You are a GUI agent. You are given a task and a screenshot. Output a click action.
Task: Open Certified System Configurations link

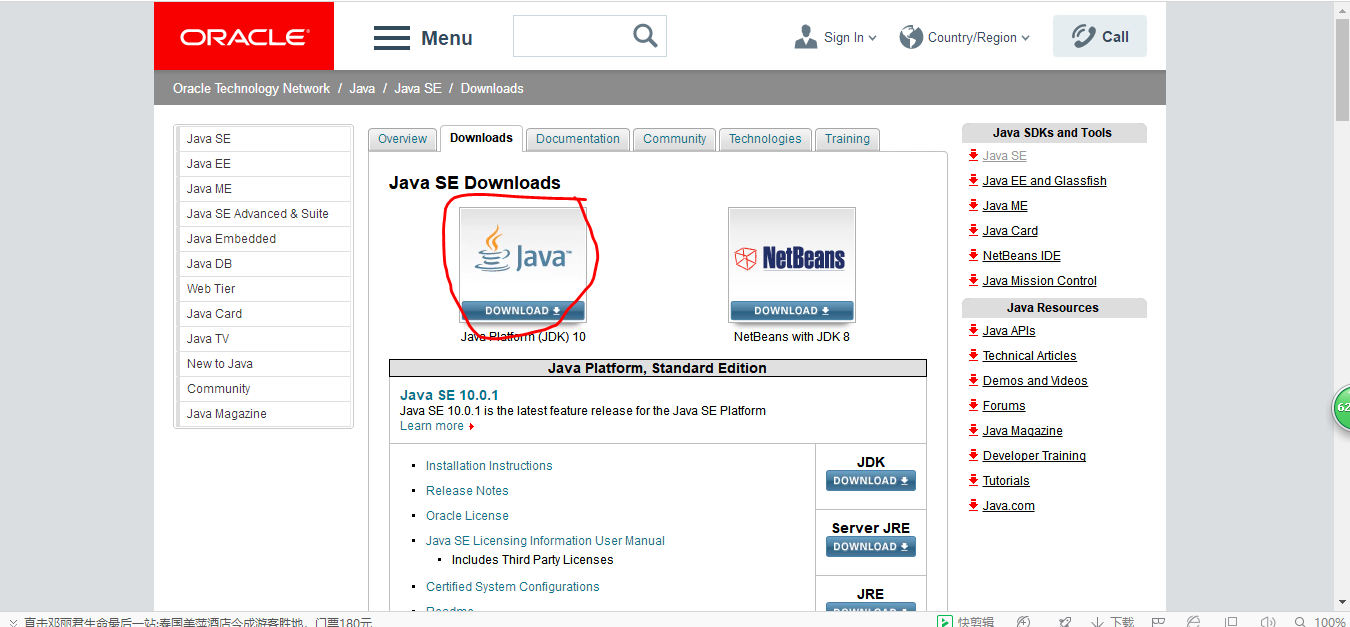[x=513, y=587]
